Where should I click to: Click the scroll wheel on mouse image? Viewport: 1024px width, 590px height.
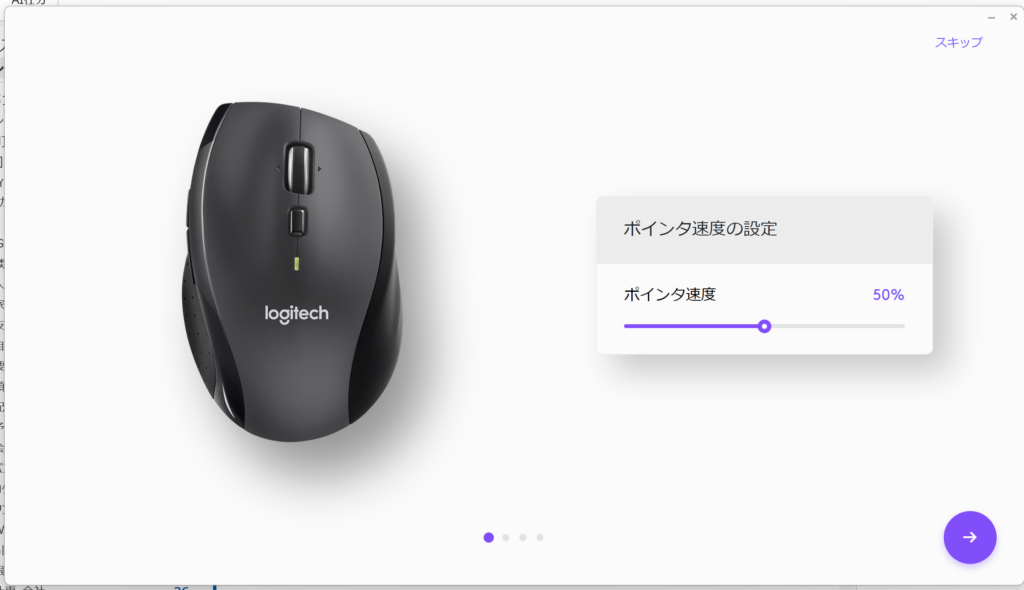[x=298, y=169]
